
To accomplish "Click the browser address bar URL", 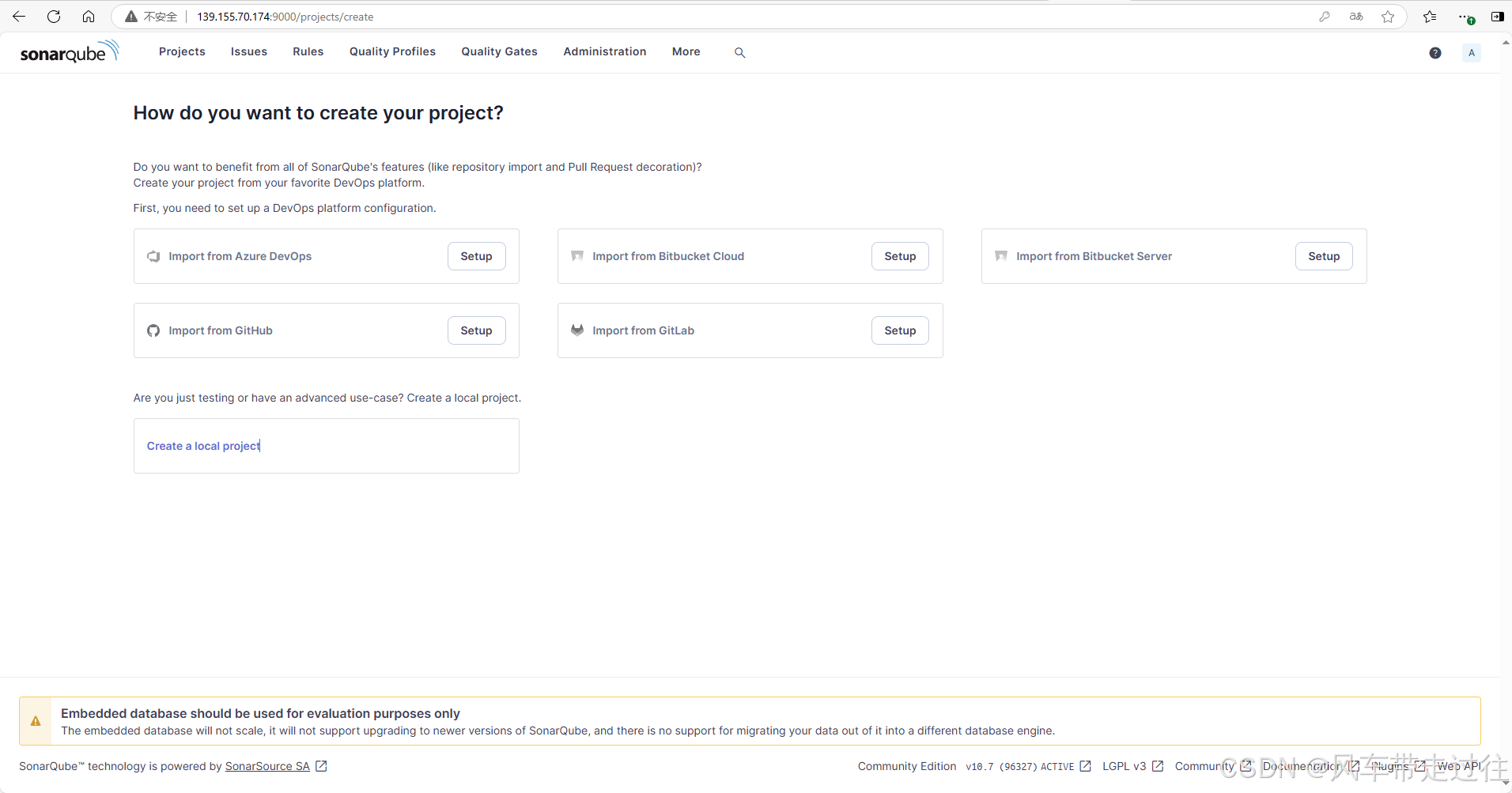I will (285, 17).
